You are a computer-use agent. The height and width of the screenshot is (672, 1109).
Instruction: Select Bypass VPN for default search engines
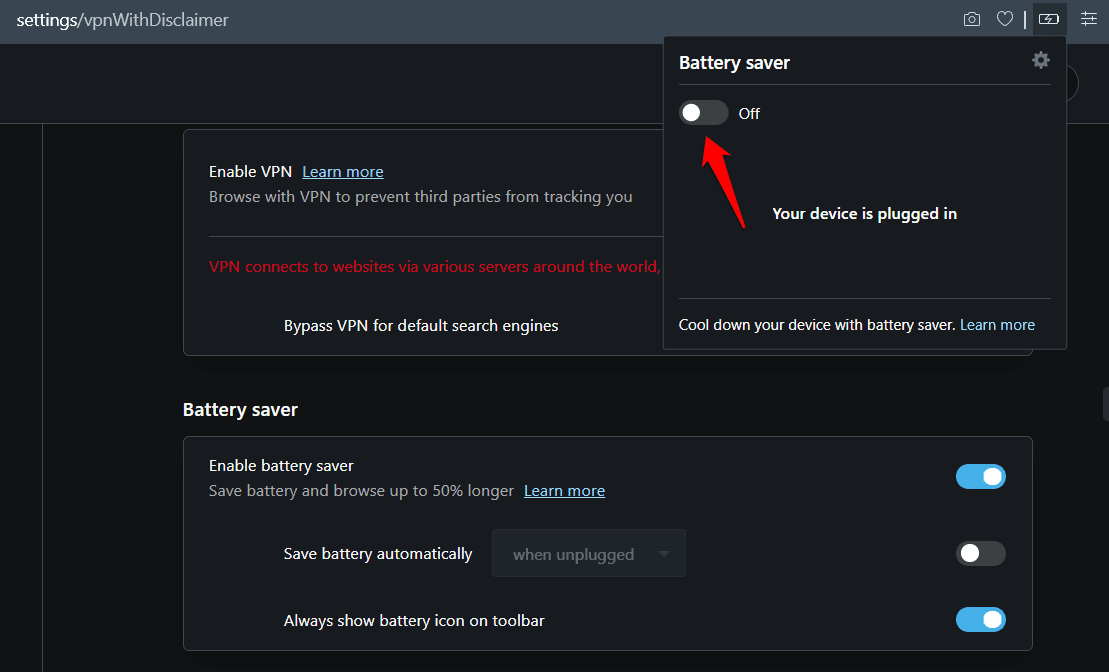coord(420,325)
